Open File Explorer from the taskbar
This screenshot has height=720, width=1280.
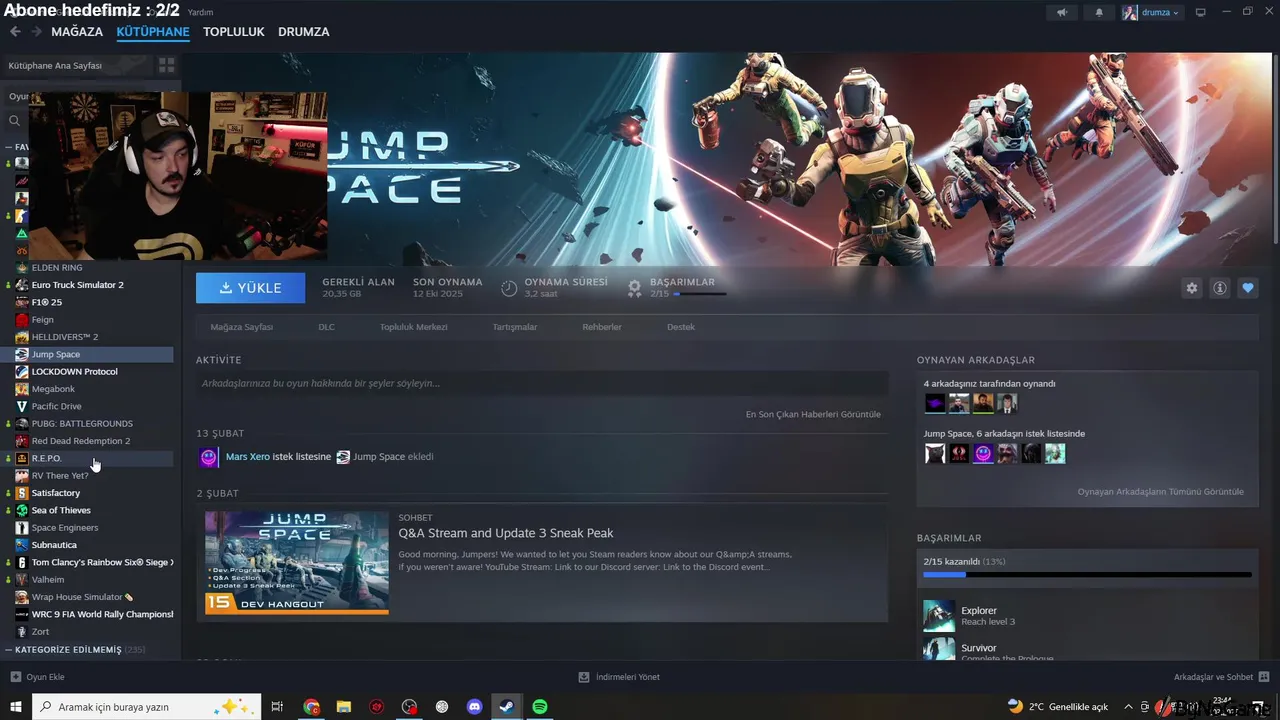coord(344,707)
